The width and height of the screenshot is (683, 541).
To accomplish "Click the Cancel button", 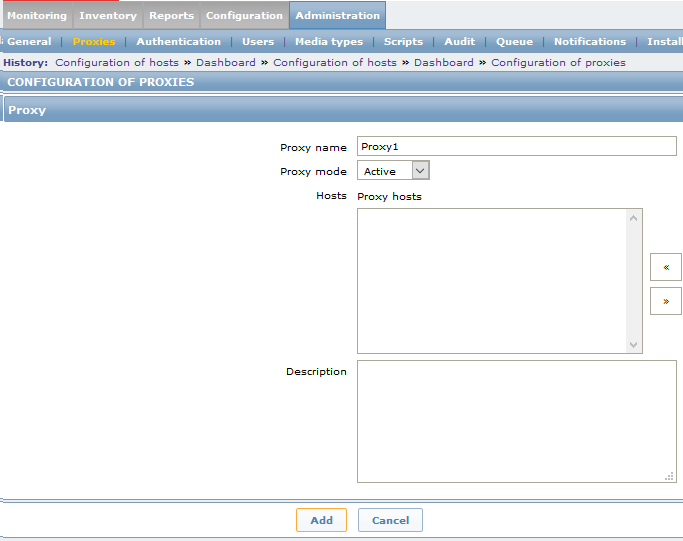I will [x=390, y=520].
